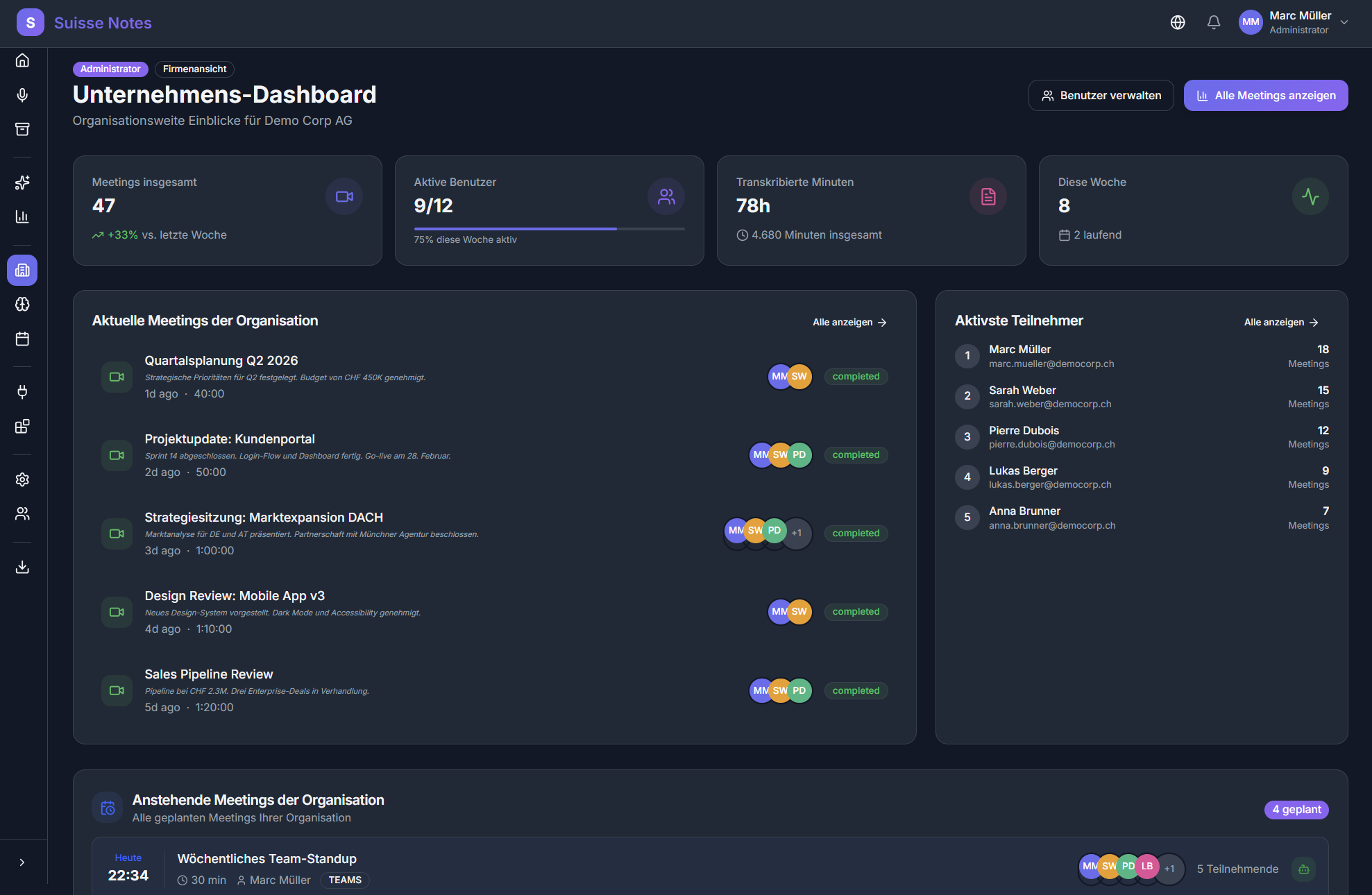The height and width of the screenshot is (895, 1372).
Task: Open Alle anzeigen for Aktivste Teilnehmer
Action: pyautogui.click(x=1280, y=321)
